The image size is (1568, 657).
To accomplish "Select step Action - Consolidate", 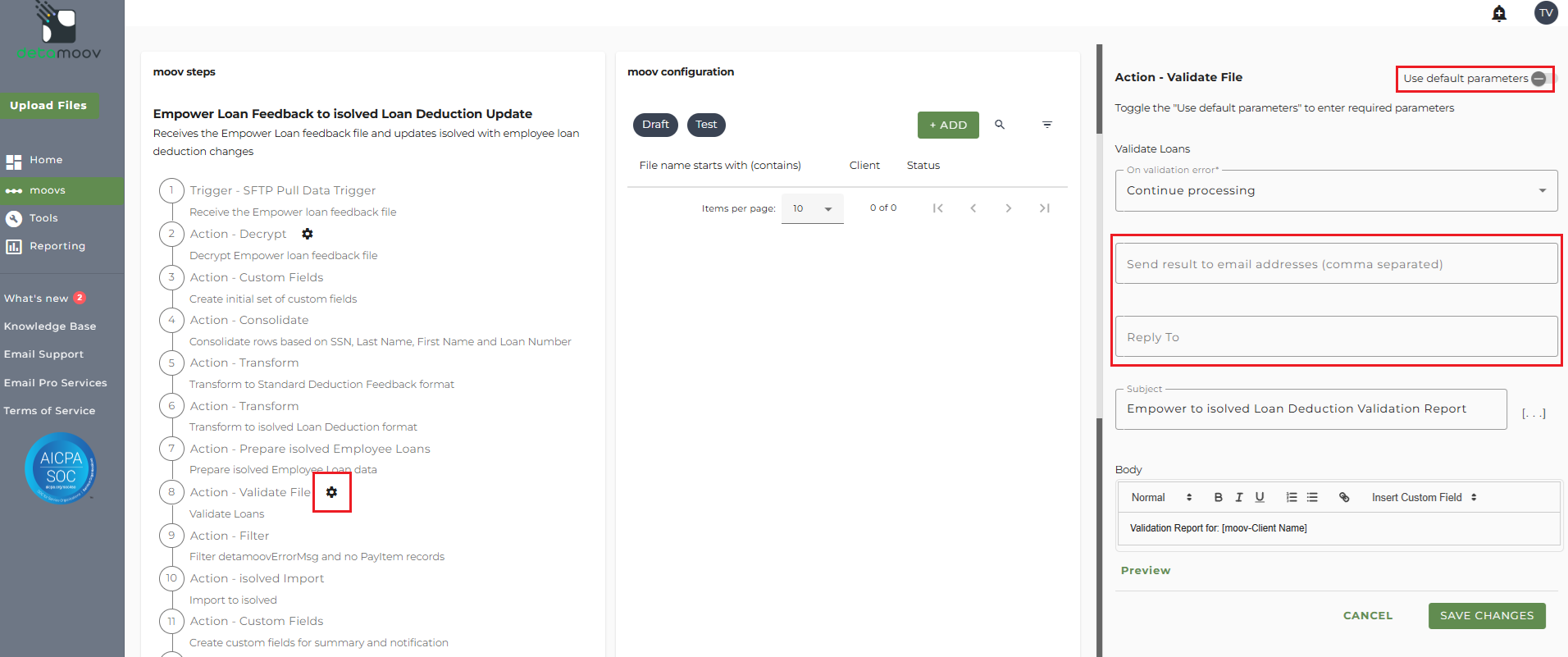I will 249,320.
